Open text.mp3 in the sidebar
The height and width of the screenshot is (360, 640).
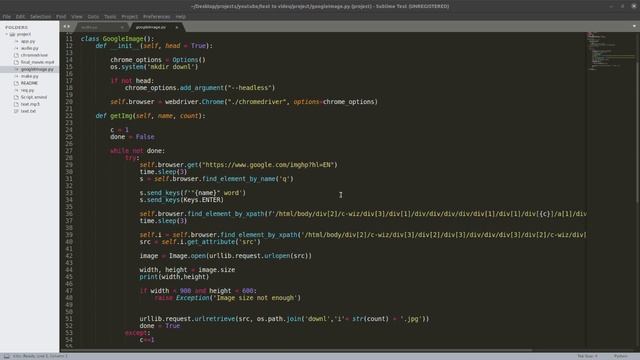click(30, 104)
